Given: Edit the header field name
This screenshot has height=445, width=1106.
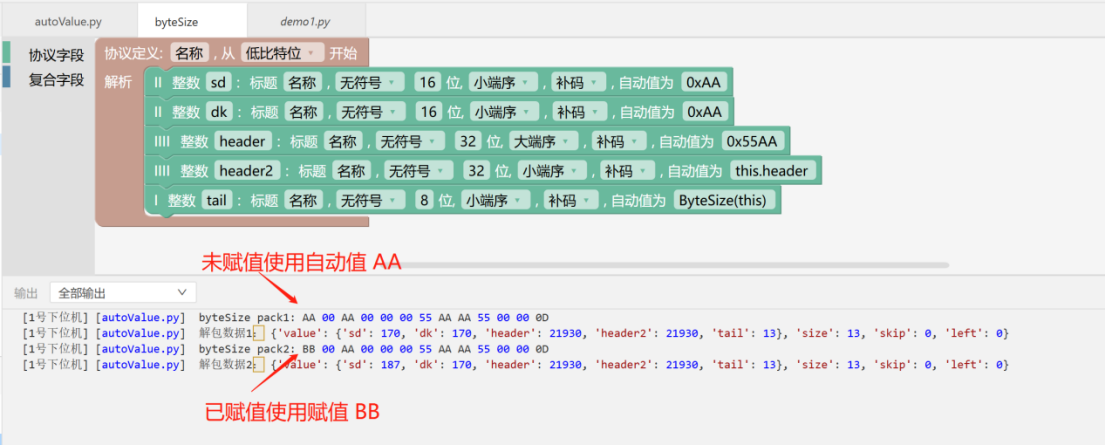Looking at the screenshot, I should click(x=243, y=141).
